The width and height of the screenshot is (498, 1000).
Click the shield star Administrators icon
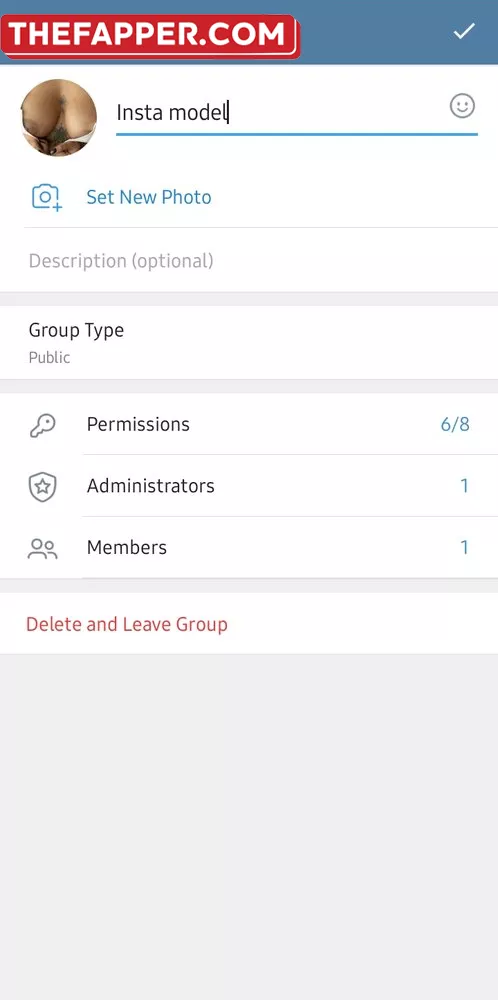(x=43, y=487)
